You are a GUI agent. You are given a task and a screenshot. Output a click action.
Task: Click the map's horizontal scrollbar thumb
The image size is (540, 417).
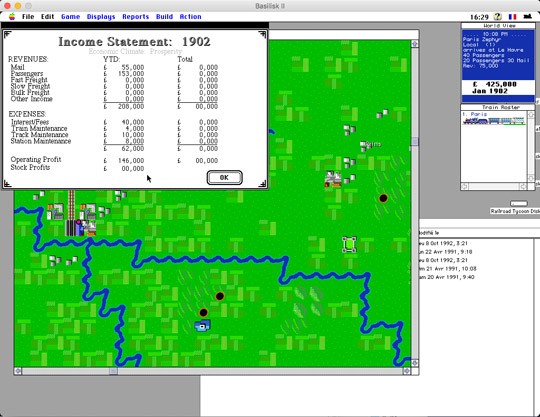coord(113,371)
